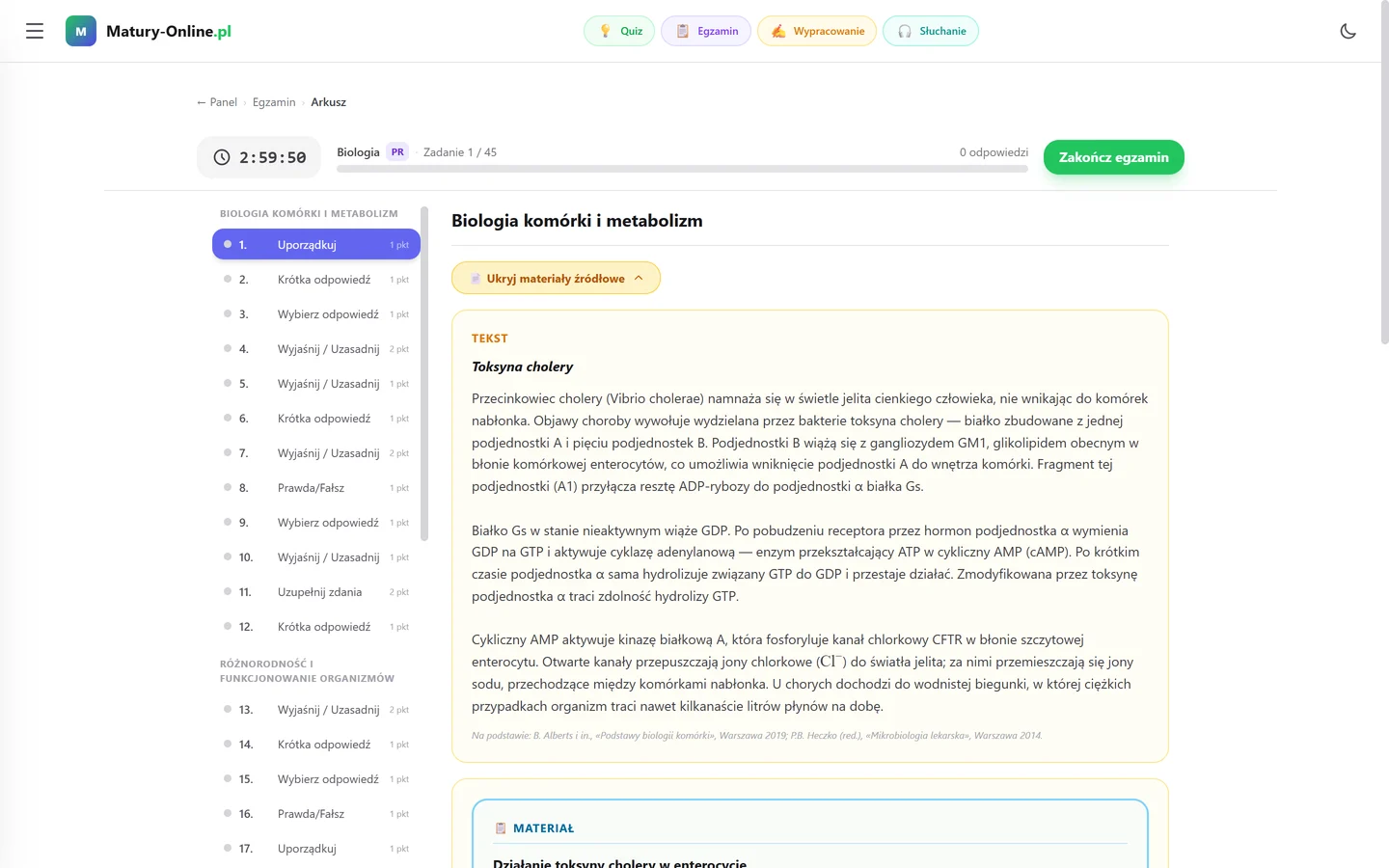This screenshot has height=868, width=1389.
Task: Select task 3 Wybierz odpowiedź
Action: coord(316,314)
